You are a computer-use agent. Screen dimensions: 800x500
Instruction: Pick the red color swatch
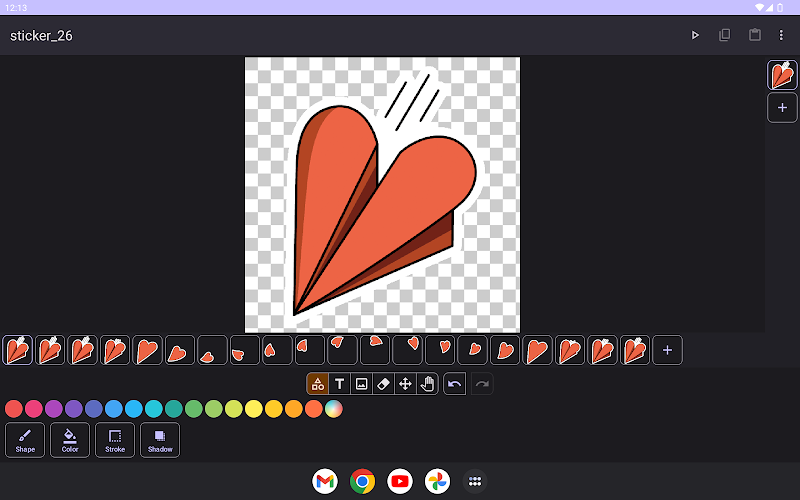pos(14,409)
